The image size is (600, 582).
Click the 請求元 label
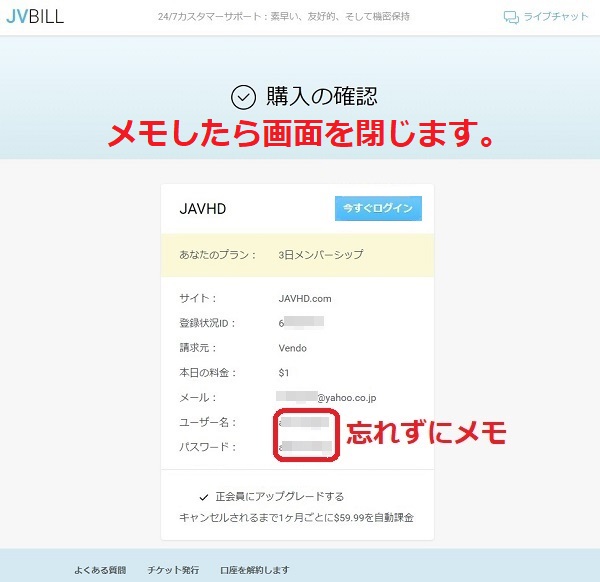tap(198, 348)
